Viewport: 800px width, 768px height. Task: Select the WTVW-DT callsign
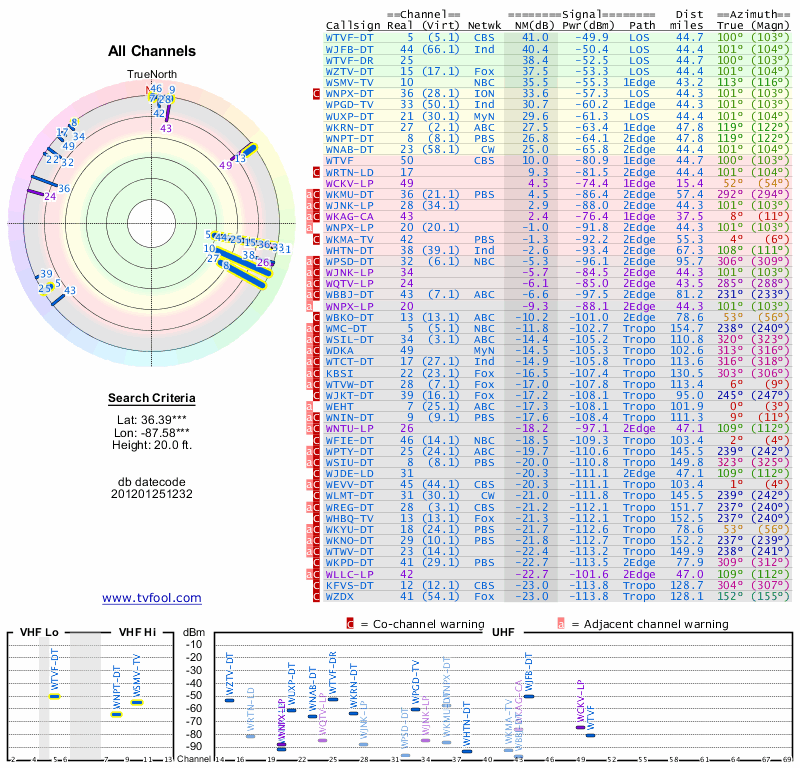tap(349, 384)
